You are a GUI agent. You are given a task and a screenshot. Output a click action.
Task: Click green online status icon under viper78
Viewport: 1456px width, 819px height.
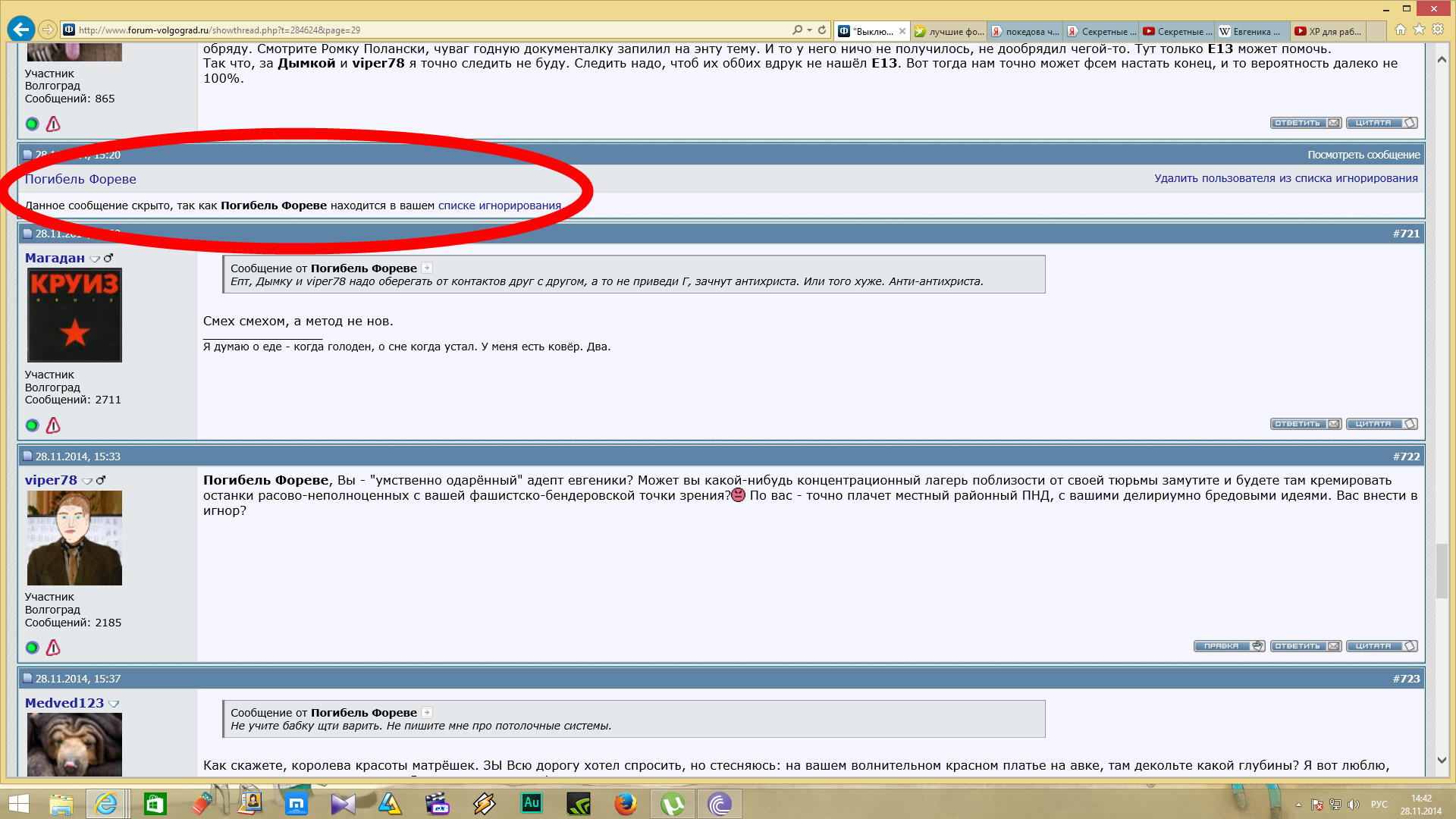coord(32,648)
